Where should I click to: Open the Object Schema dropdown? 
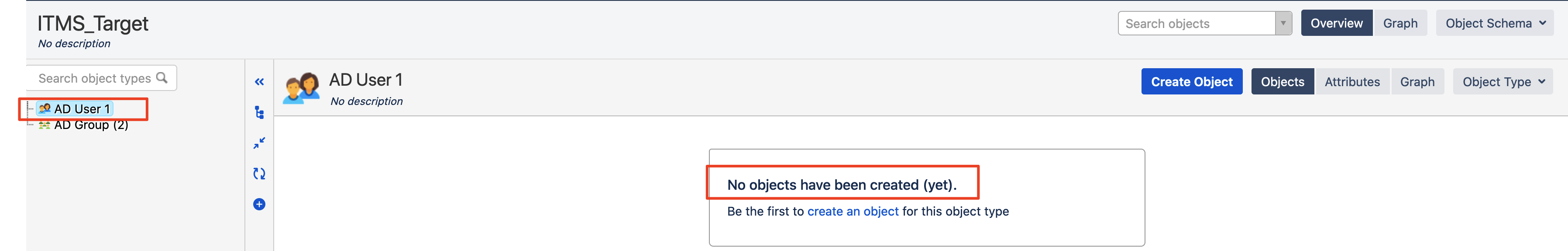tap(1494, 23)
